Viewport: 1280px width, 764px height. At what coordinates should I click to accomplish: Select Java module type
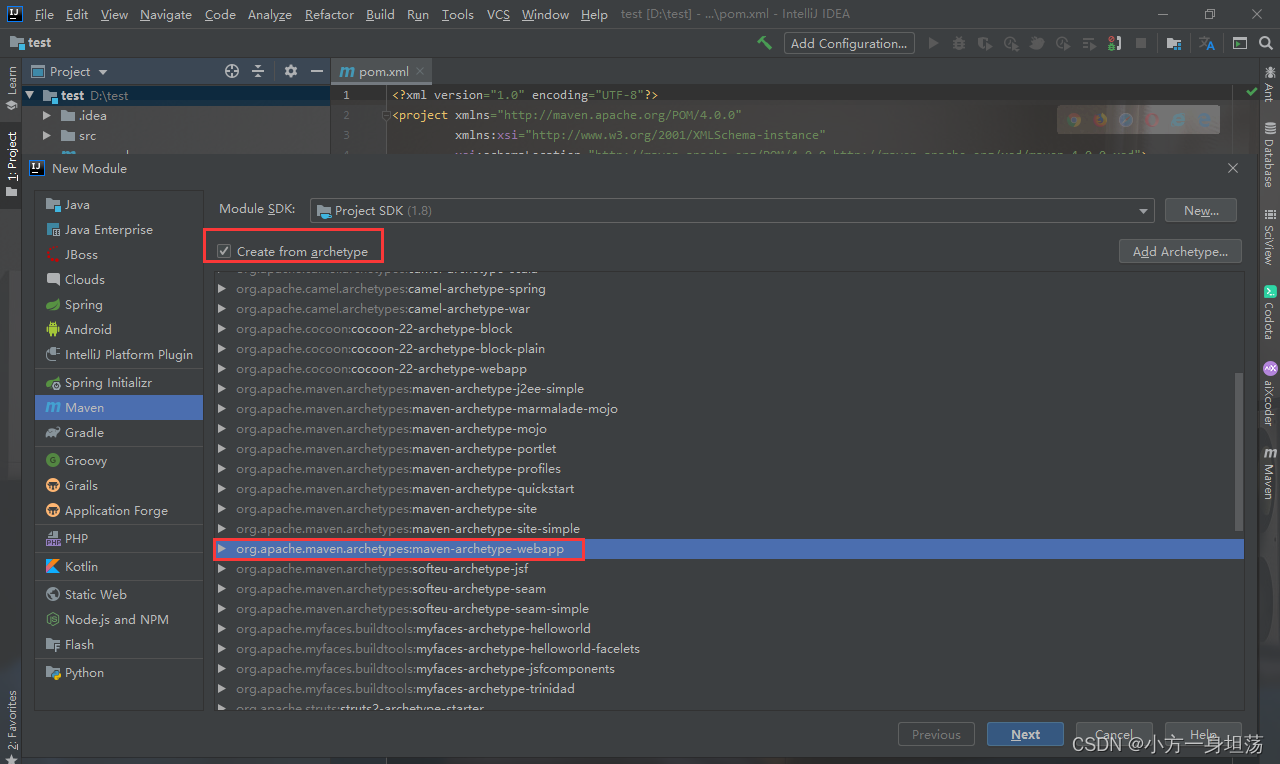(x=119, y=204)
